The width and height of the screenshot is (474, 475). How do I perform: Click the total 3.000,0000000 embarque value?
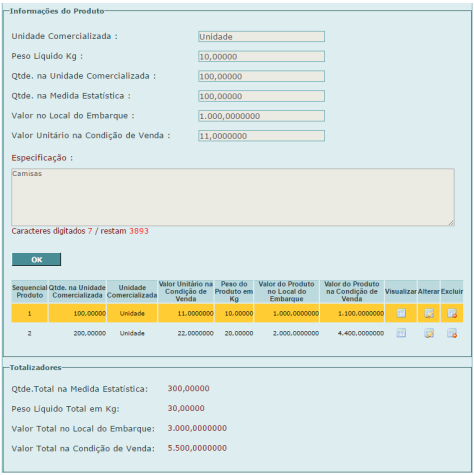point(197,428)
